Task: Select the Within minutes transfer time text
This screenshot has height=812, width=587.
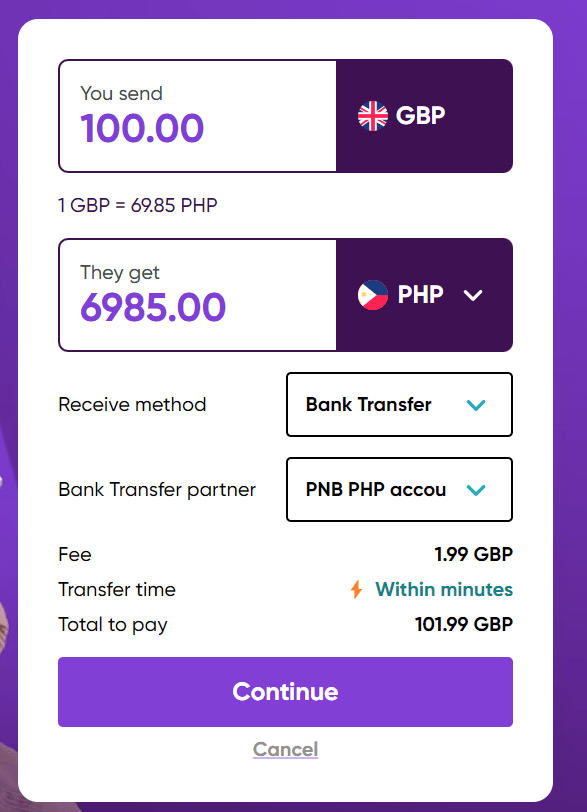Action: pyautogui.click(x=443, y=589)
